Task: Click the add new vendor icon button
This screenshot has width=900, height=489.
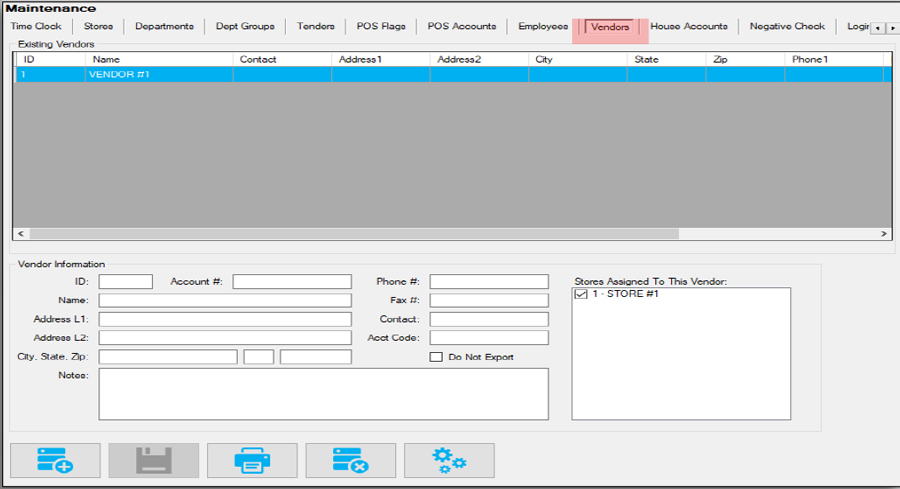Action: pyautogui.click(x=55, y=460)
